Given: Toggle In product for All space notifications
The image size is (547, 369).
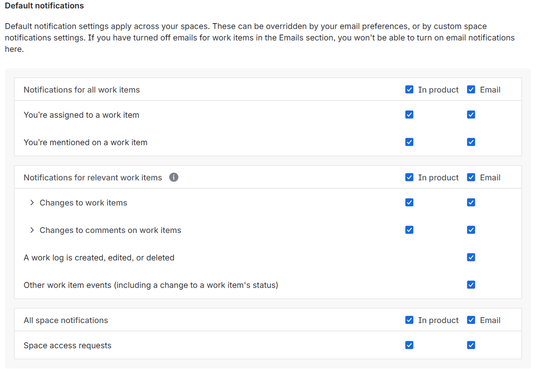Looking at the screenshot, I should click(x=409, y=320).
